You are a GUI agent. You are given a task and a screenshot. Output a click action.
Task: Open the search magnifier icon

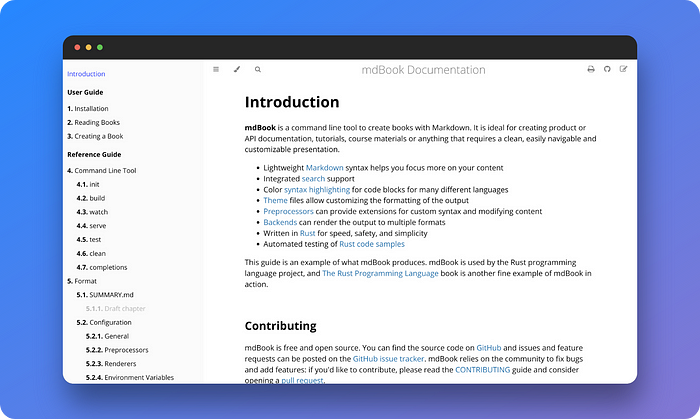258,69
